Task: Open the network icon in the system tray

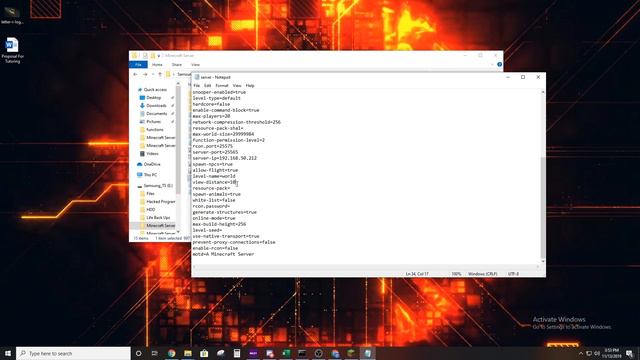Action: (589, 353)
